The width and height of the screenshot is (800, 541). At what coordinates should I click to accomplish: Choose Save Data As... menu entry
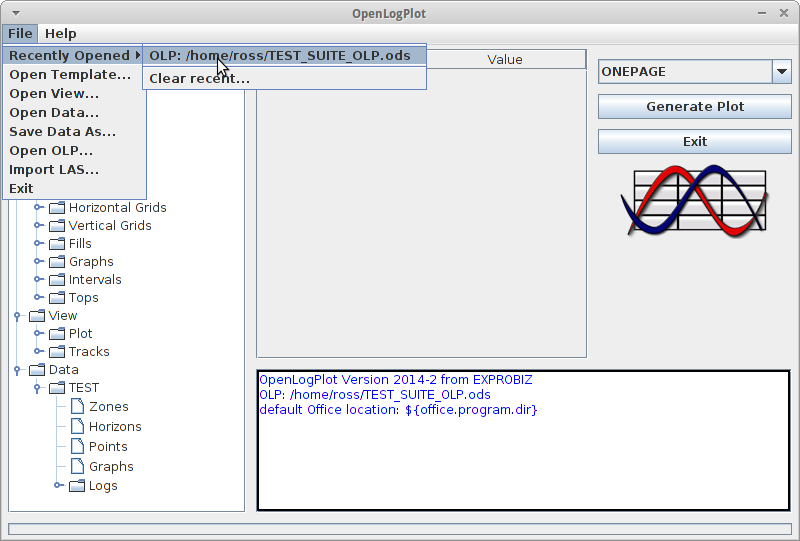(74, 132)
